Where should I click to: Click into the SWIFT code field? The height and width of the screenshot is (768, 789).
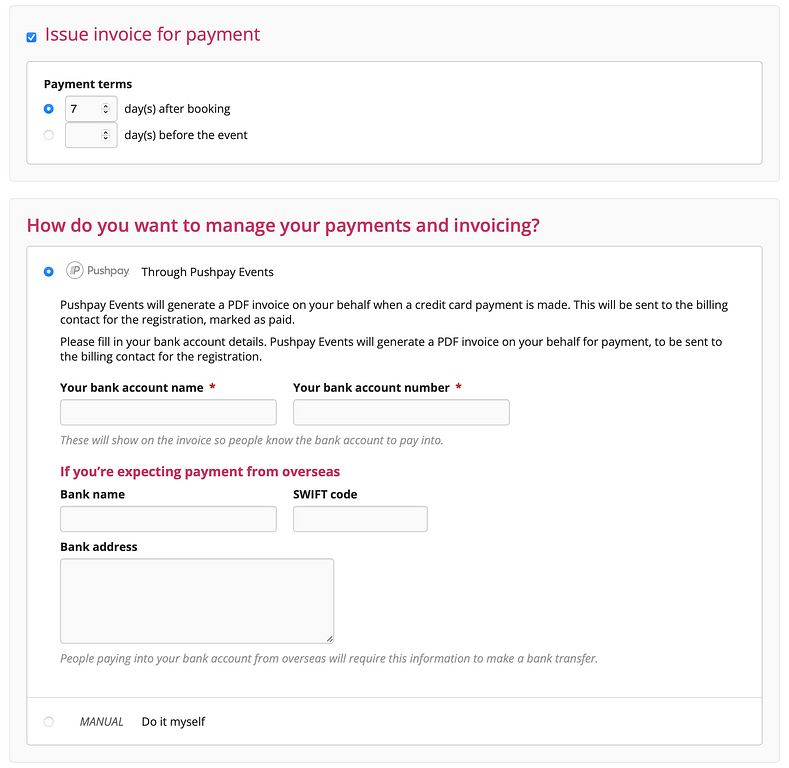(360, 519)
